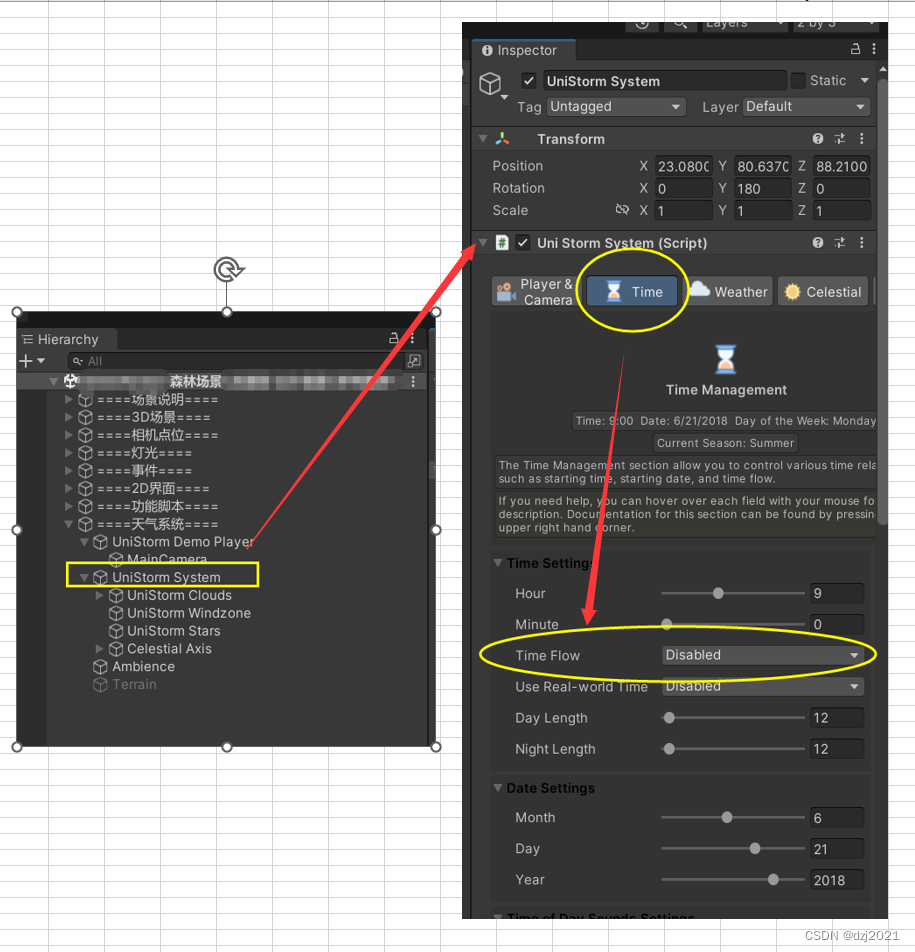The width and height of the screenshot is (915, 952).
Task: Adjust the Day Length slider
Action: pyautogui.click(x=669, y=718)
